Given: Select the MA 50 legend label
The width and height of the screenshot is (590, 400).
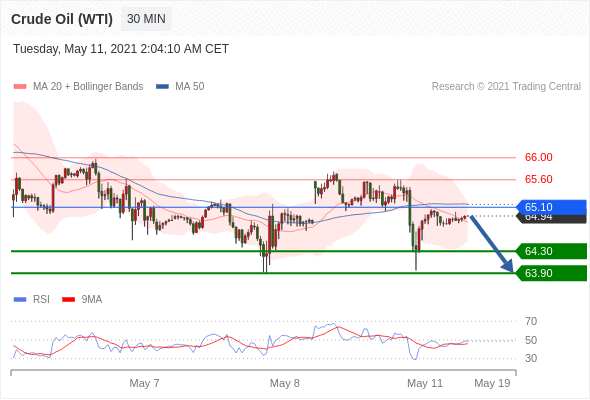Looking at the screenshot, I should 190,87.
